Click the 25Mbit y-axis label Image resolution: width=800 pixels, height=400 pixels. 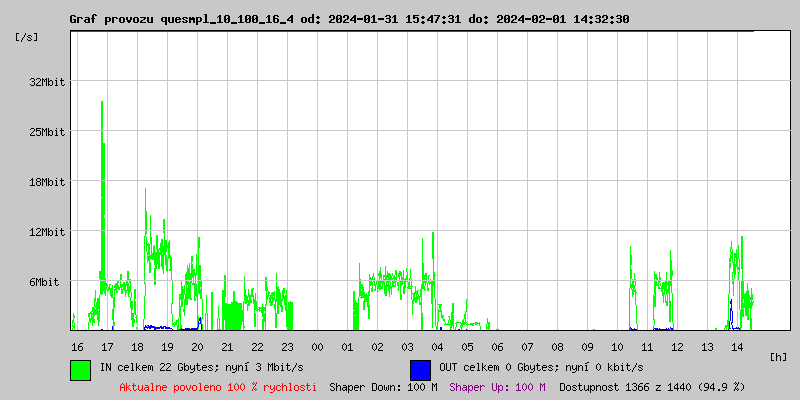pyautogui.click(x=46, y=132)
